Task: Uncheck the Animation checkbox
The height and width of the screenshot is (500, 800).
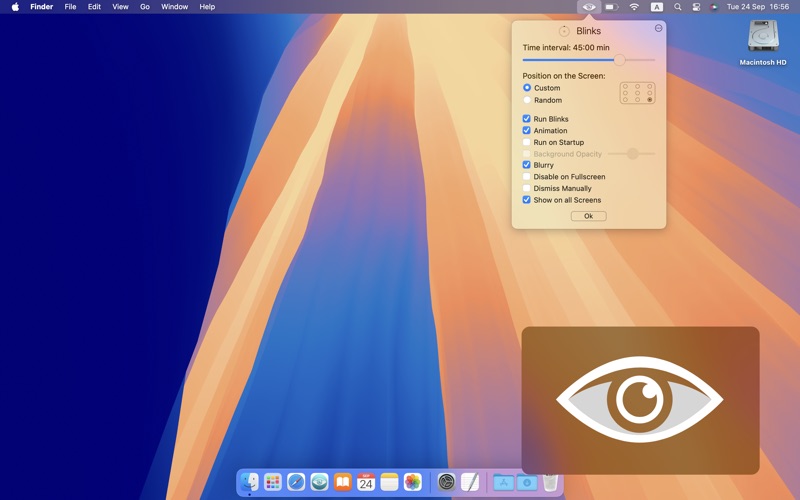Action: click(527, 130)
